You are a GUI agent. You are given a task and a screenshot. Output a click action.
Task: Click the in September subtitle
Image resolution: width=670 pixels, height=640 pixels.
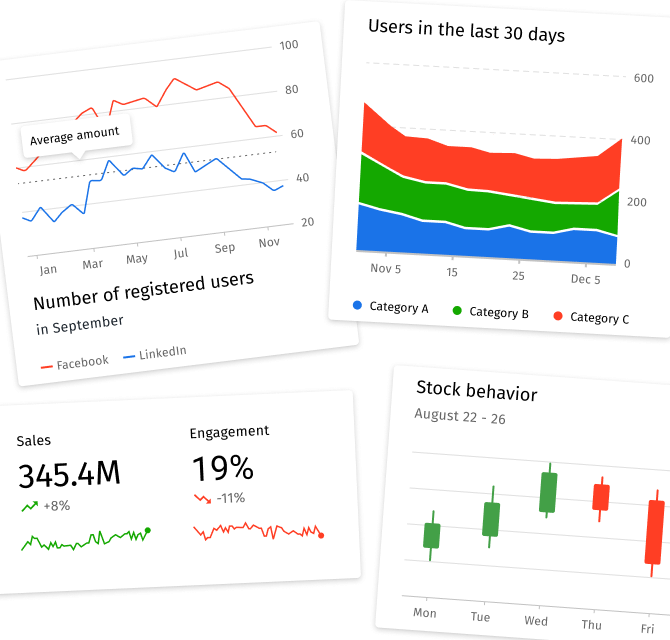[79, 325]
